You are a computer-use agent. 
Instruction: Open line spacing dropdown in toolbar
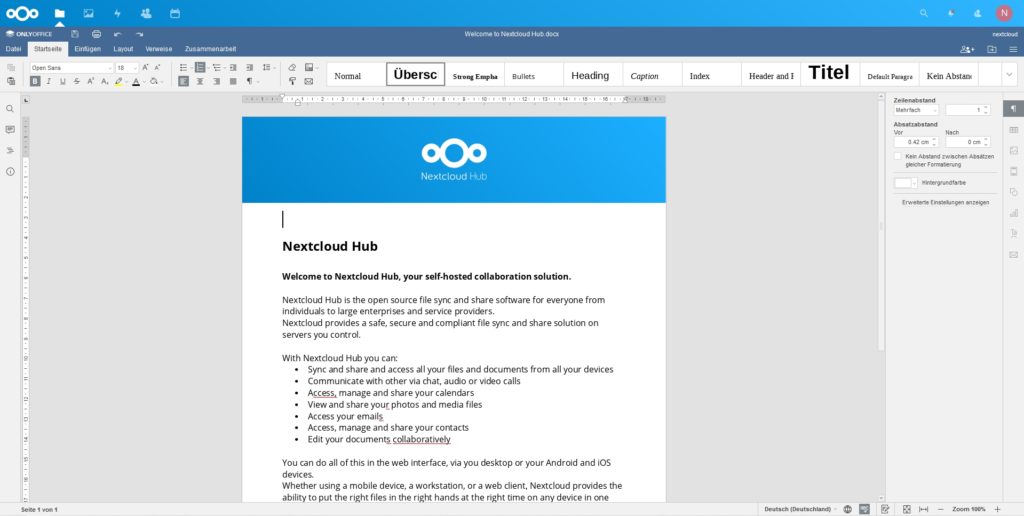pos(268,67)
